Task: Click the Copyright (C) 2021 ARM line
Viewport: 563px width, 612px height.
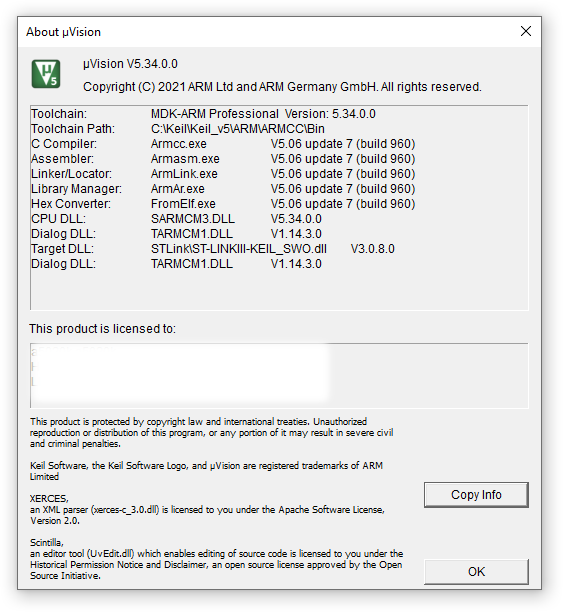Action: point(282,87)
